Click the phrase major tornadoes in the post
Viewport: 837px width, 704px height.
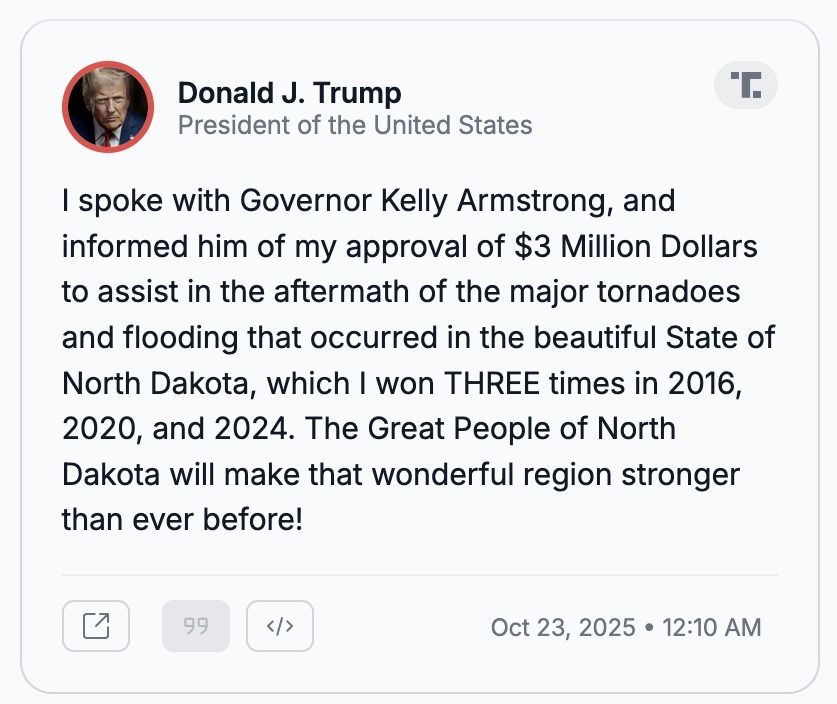[x=641, y=291]
